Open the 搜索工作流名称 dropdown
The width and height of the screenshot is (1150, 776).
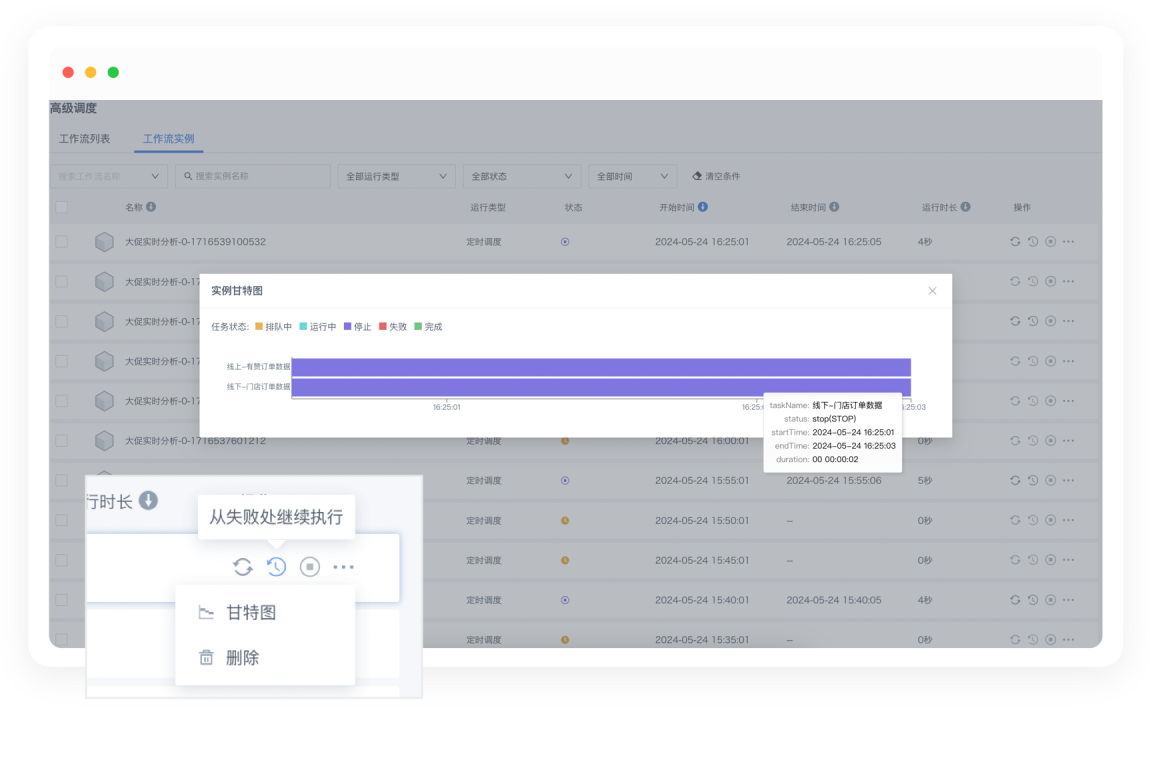[x=109, y=176]
